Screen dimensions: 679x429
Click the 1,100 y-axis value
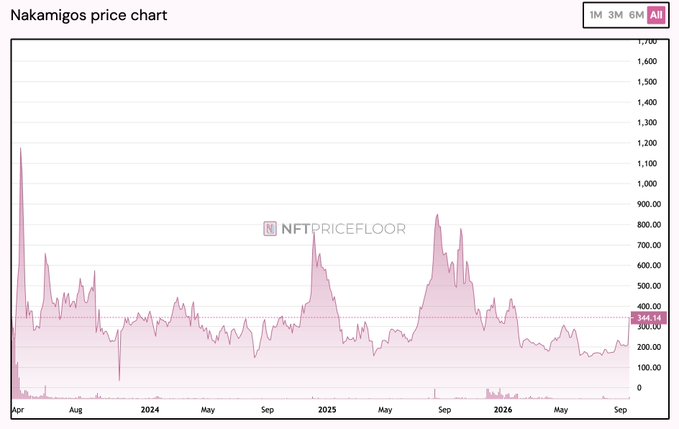647,163
